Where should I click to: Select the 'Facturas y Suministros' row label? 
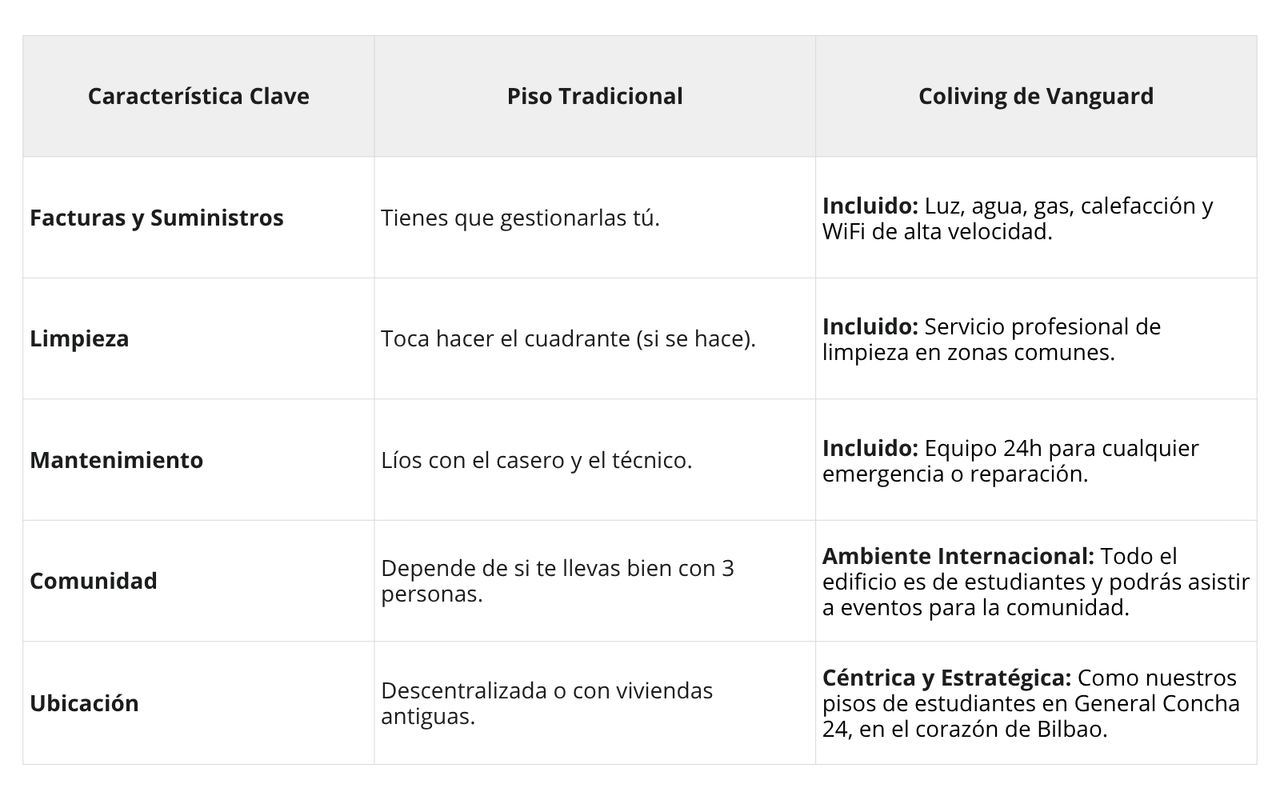click(x=156, y=218)
